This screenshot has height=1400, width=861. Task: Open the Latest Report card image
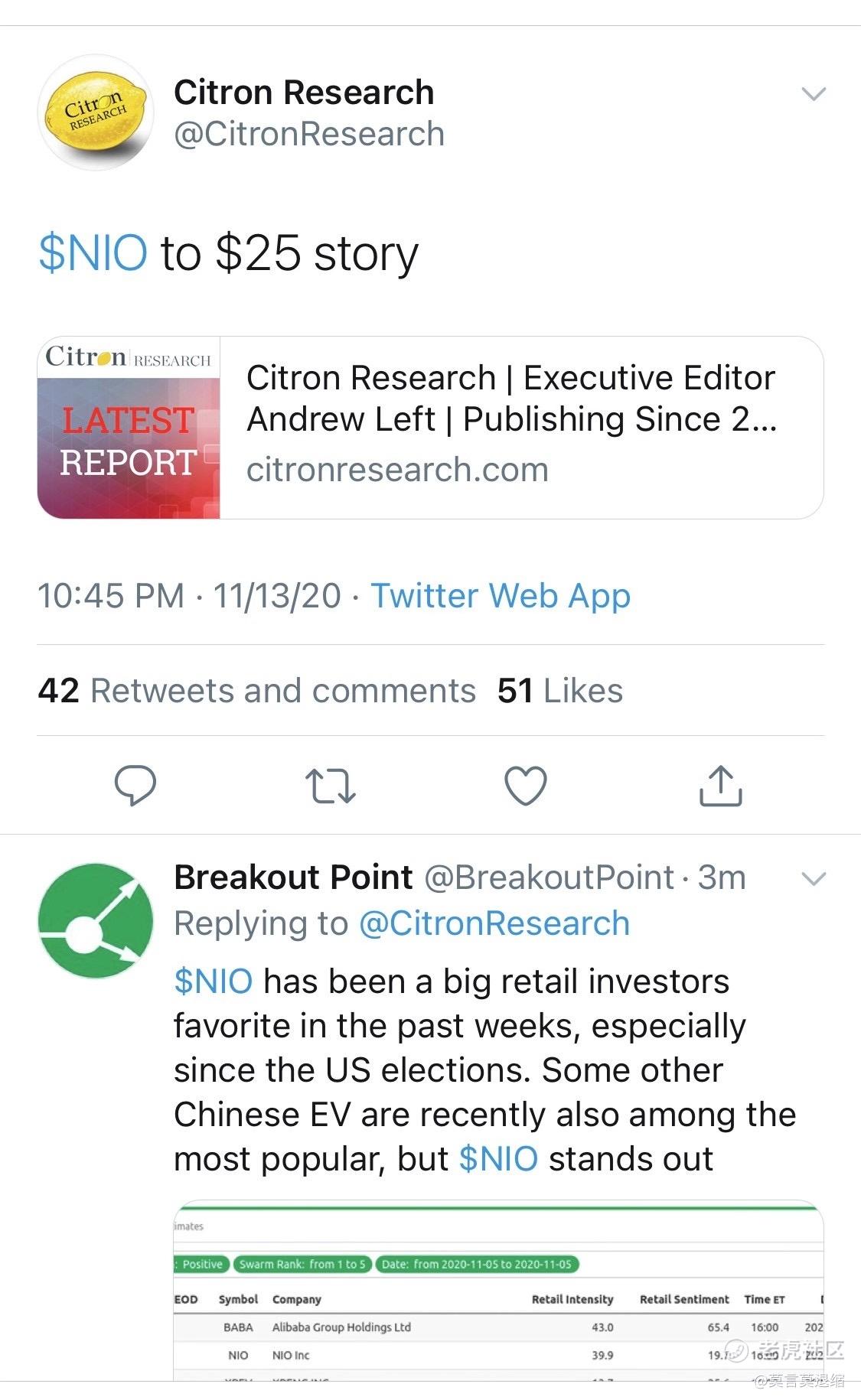129,428
